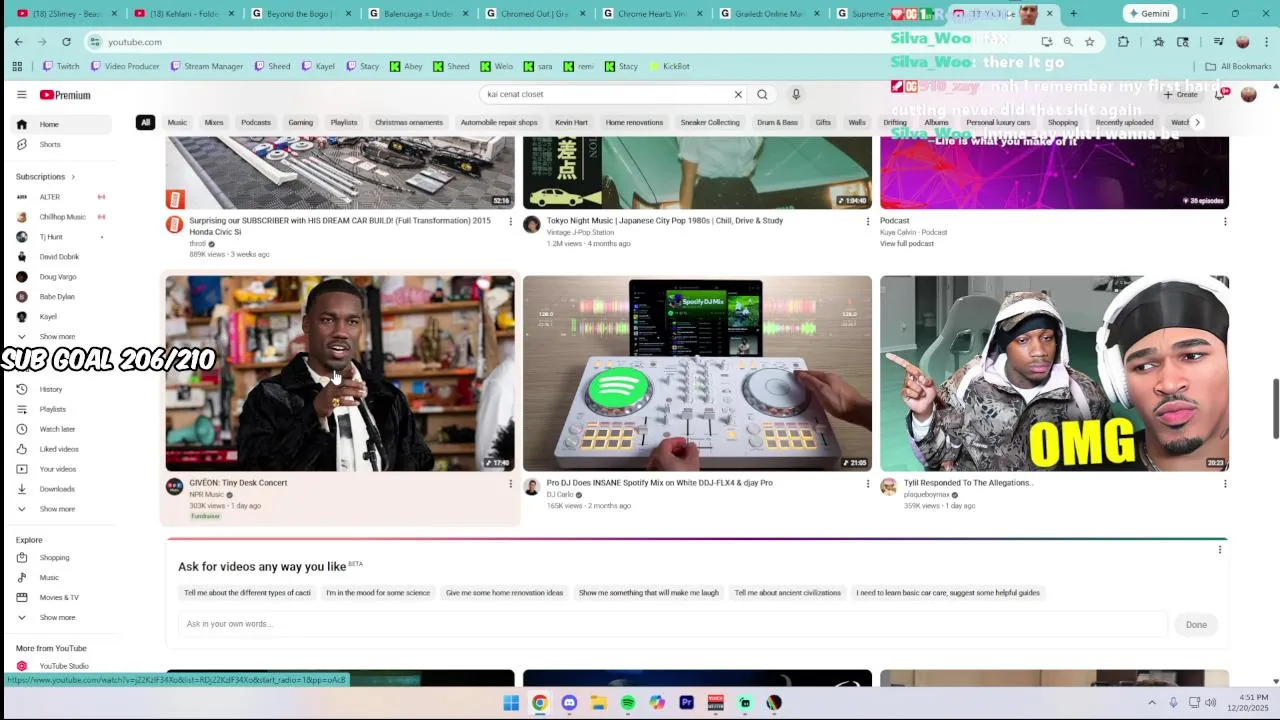Open options menu for the Podcast card
1280x720 pixels.
coord(1224,221)
